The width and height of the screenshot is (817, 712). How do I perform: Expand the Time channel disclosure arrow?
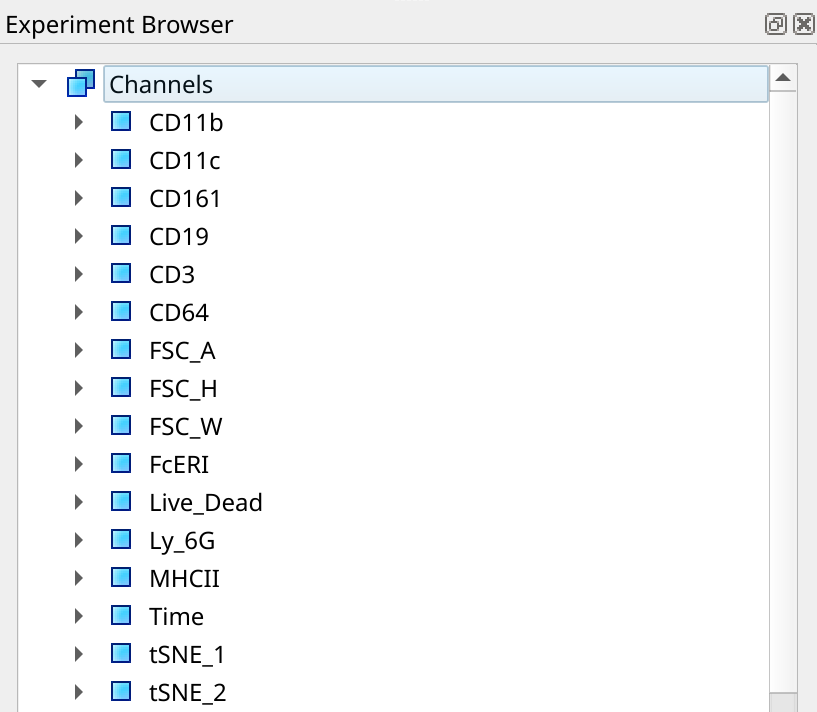(x=79, y=617)
